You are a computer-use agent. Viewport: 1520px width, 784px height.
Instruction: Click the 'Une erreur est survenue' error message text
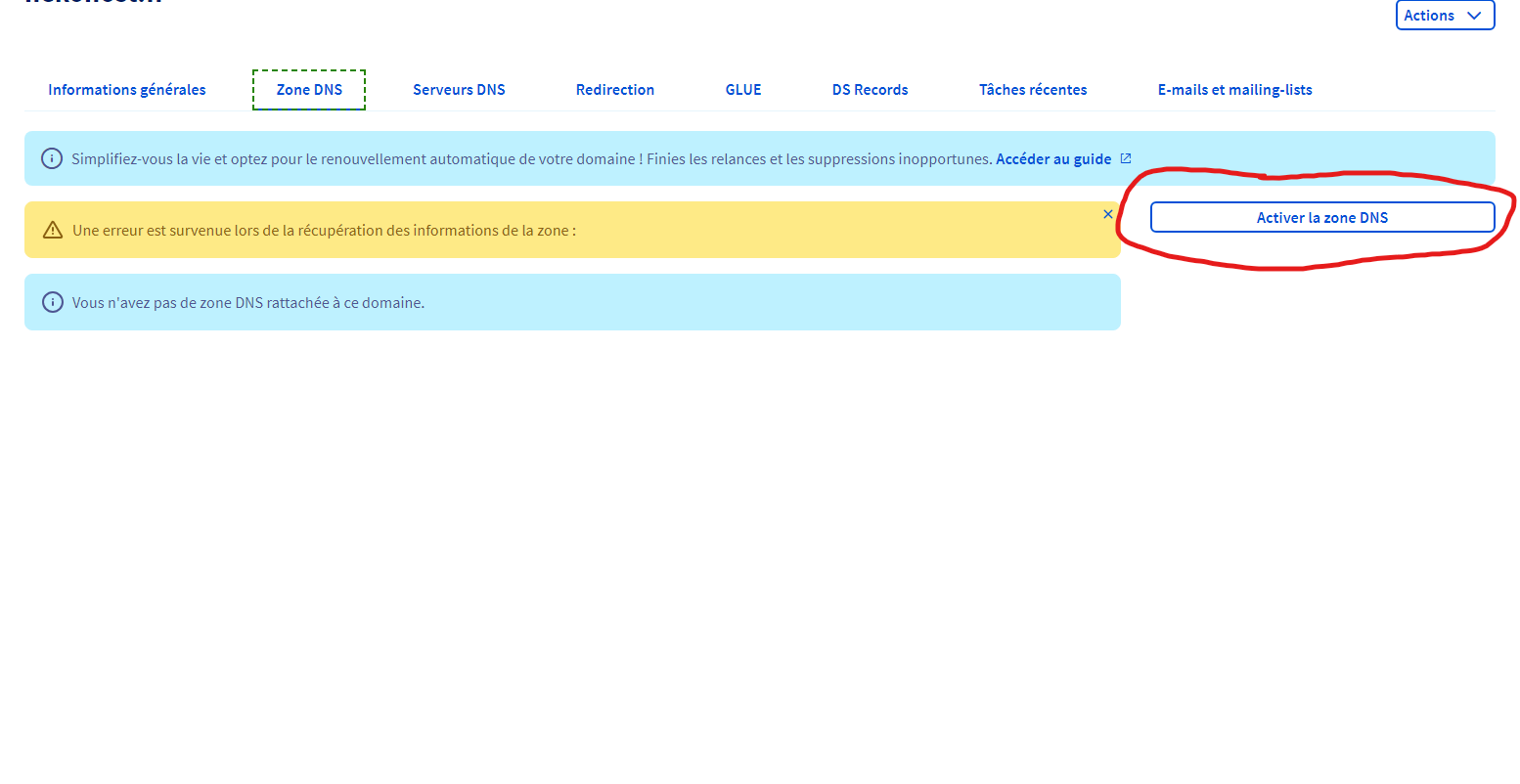pyautogui.click(x=324, y=231)
